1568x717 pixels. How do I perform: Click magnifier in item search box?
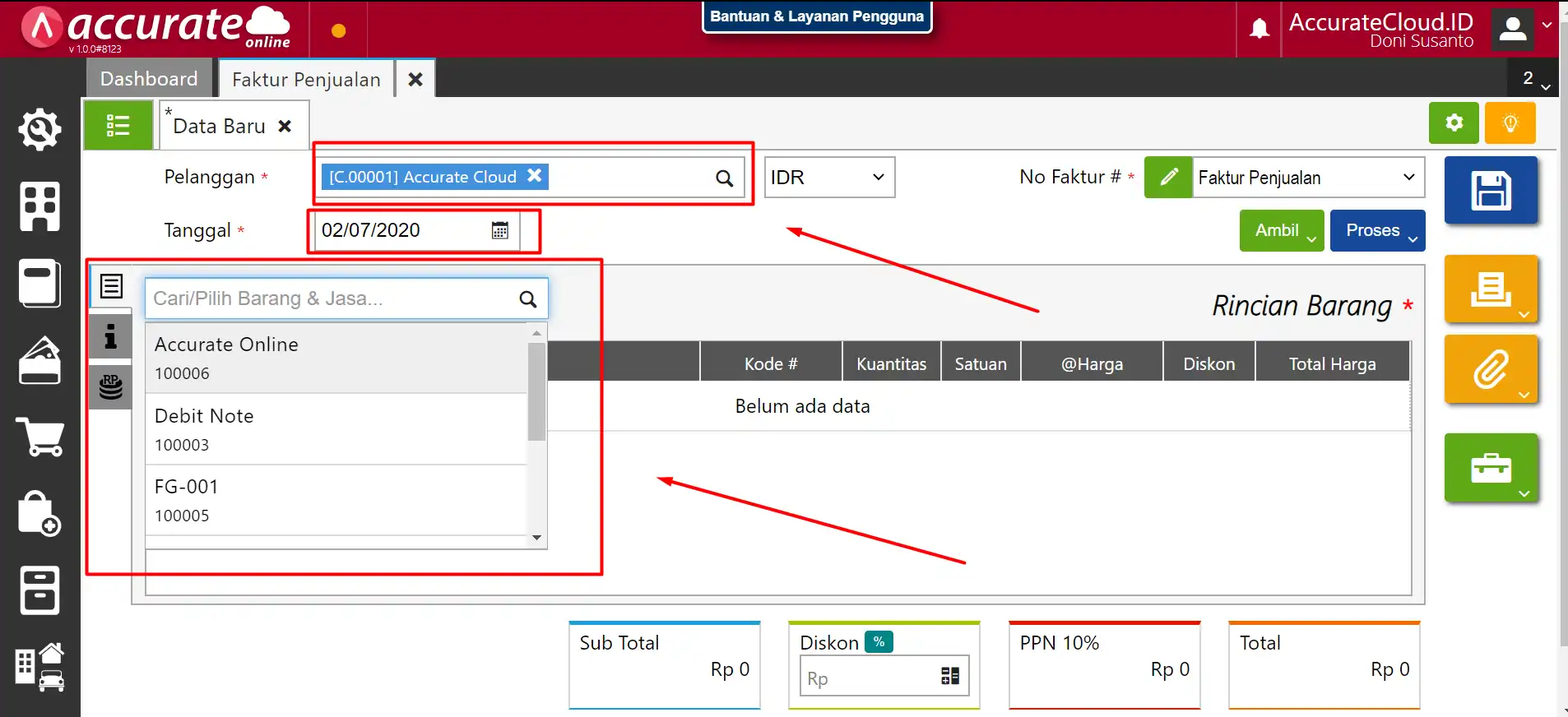528,299
